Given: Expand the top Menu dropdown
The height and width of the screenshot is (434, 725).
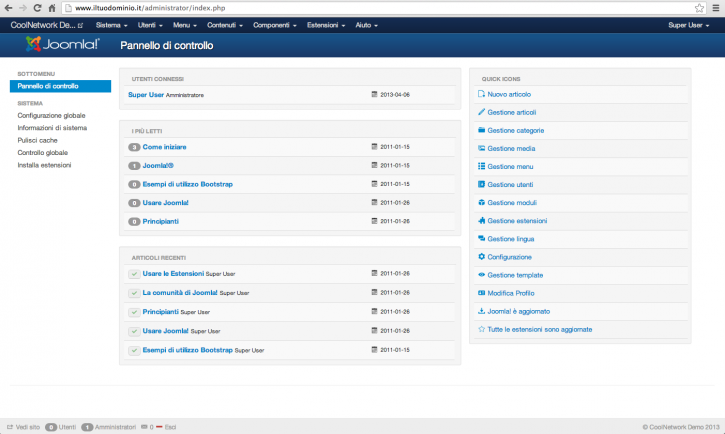Looking at the screenshot, I should coord(185,25).
